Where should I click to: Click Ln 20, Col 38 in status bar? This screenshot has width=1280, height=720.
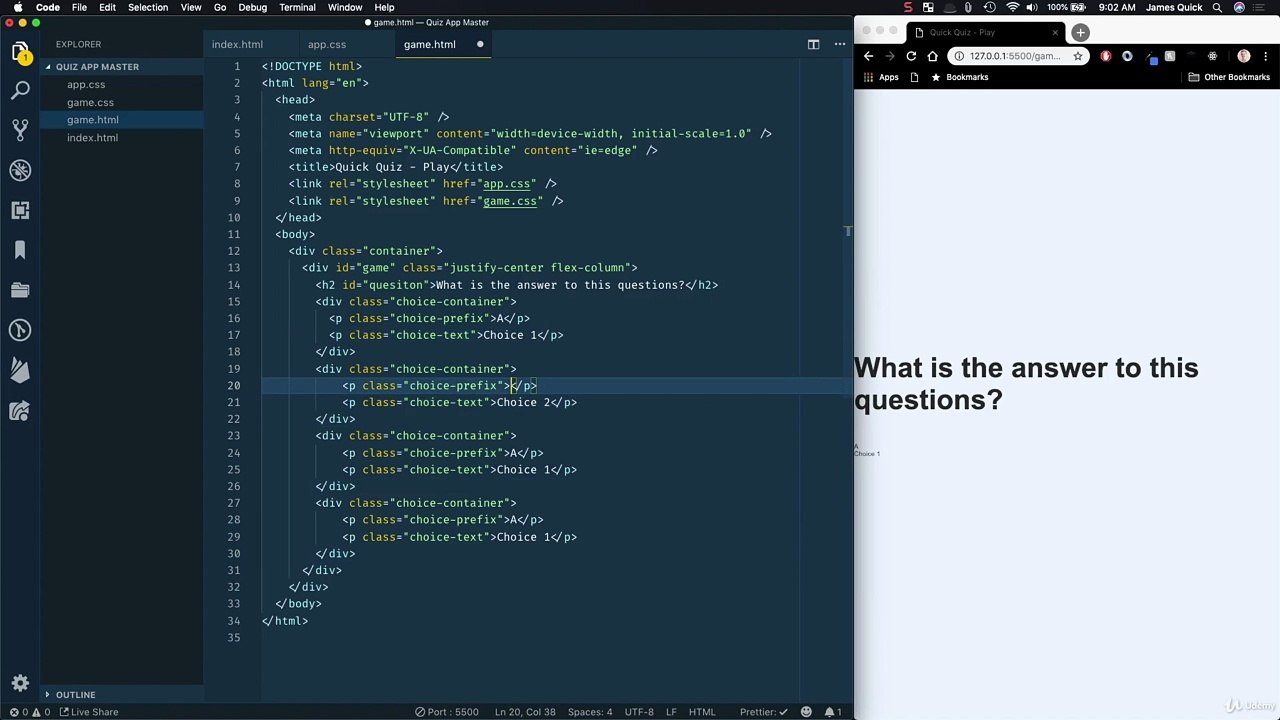pos(525,712)
